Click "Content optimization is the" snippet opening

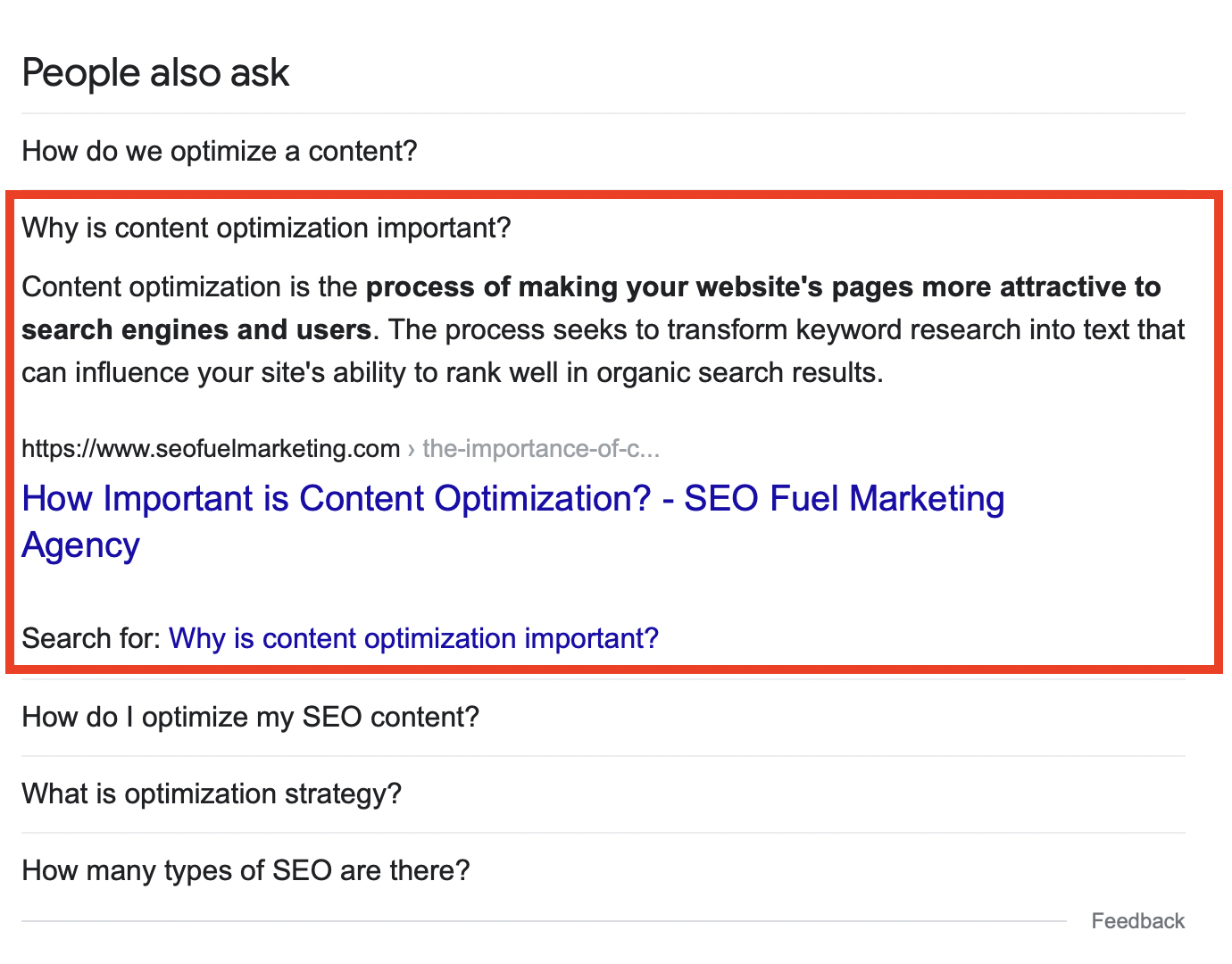pos(189,287)
